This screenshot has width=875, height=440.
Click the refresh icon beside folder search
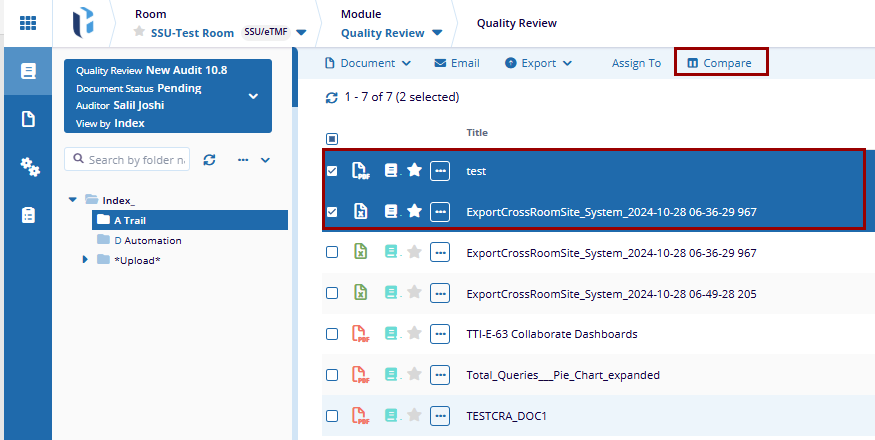[x=209, y=160]
